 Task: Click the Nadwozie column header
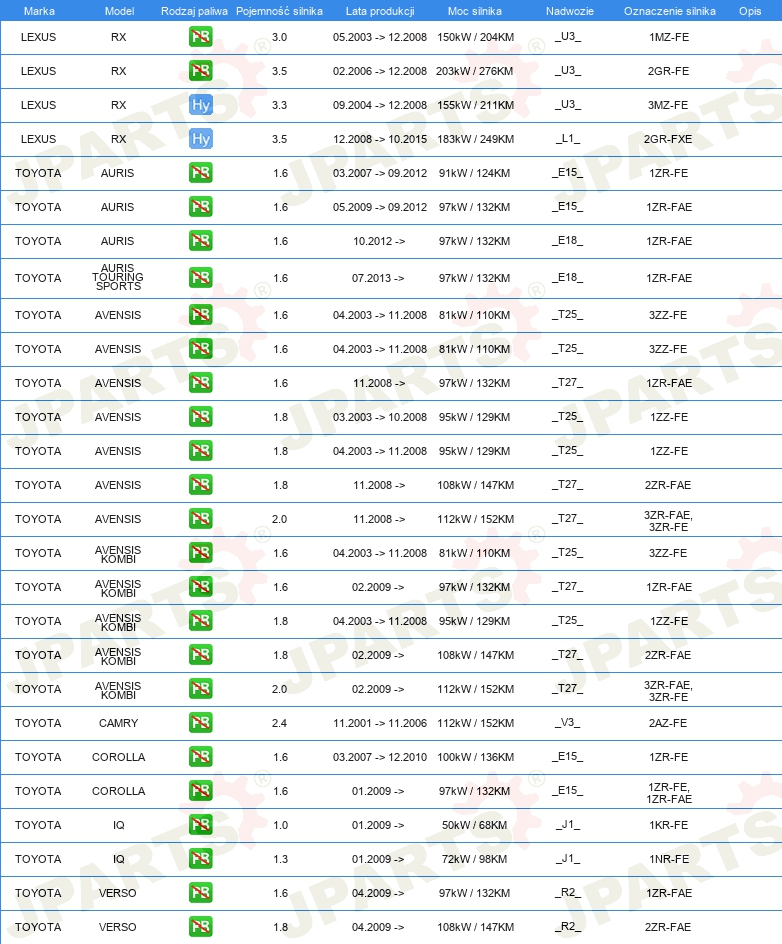coord(569,11)
